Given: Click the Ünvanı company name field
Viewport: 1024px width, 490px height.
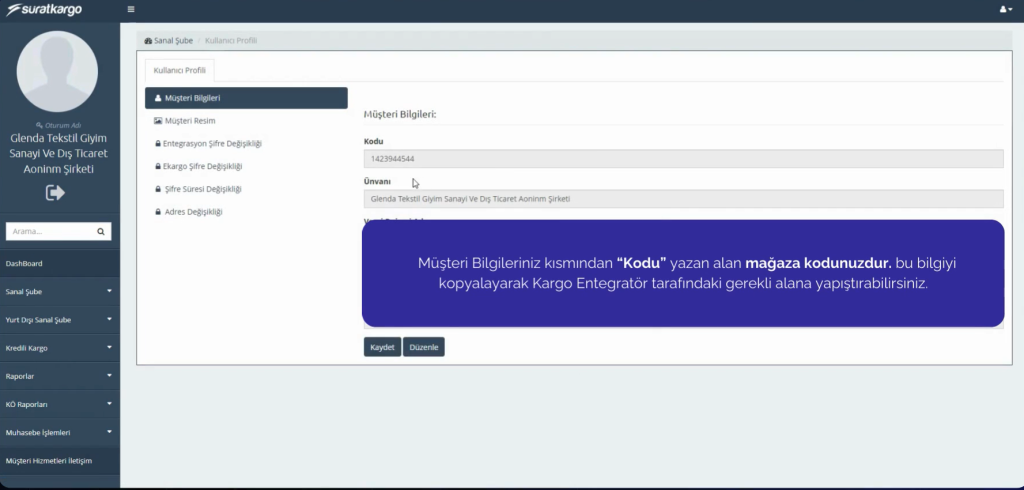Looking at the screenshot, I should pyautogui.click(x=683, y=199).
